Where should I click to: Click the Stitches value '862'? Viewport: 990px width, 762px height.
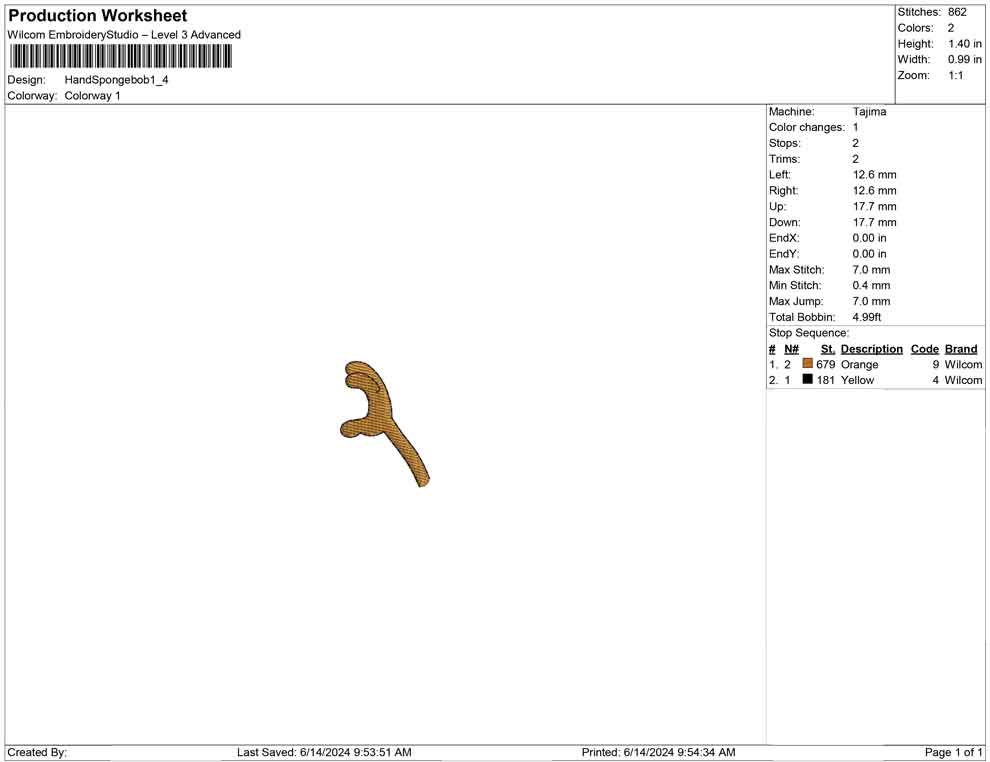coord(957,12)
